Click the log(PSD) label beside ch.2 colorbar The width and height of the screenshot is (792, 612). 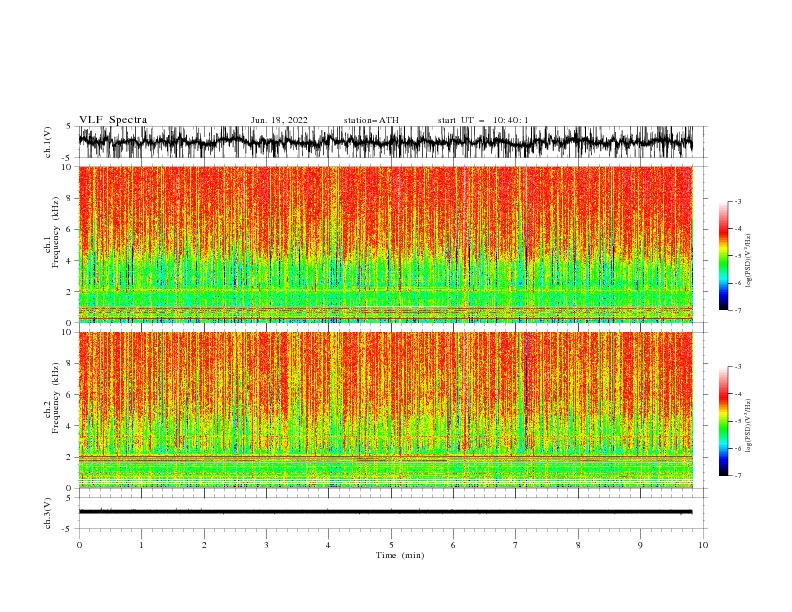749,425
